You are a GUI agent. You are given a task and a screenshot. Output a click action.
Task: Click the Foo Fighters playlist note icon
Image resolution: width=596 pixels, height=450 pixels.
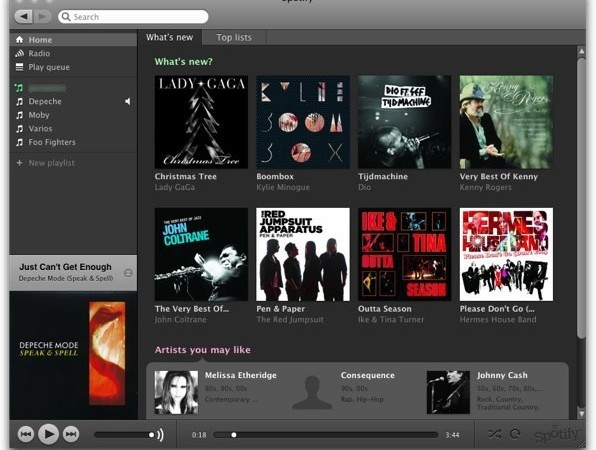(x=19, y=143)
